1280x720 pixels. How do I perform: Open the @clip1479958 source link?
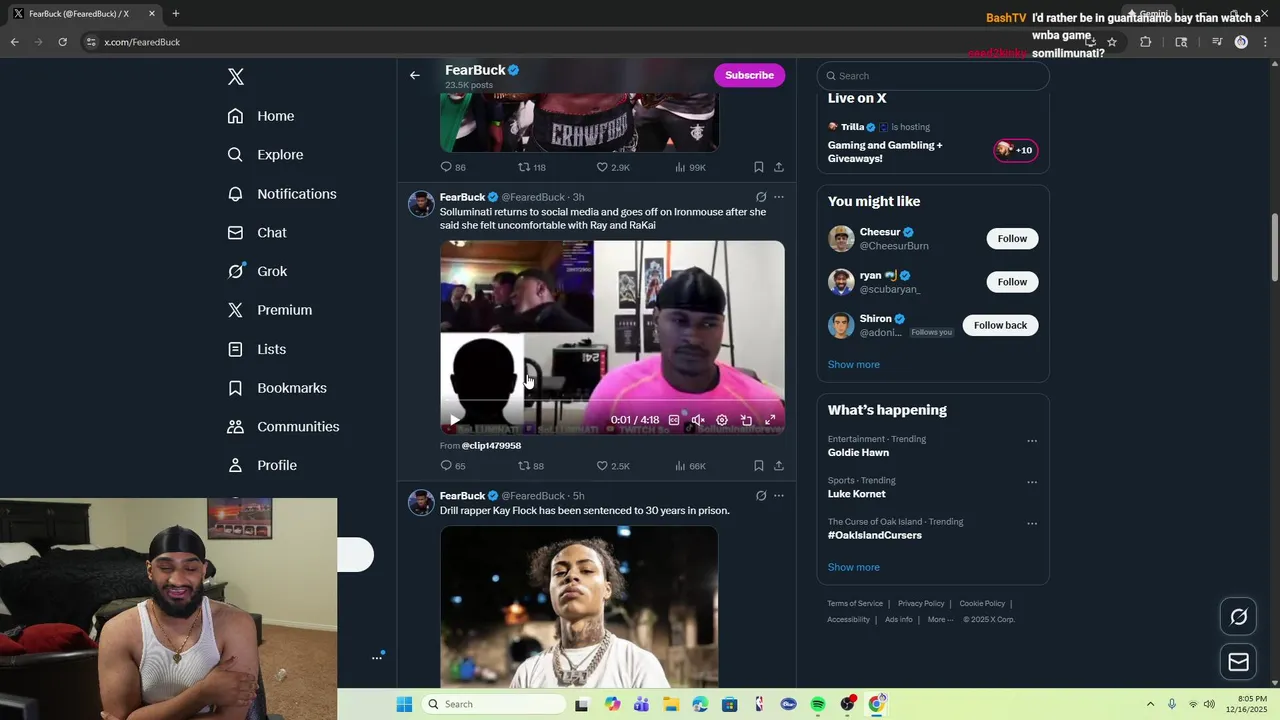(491, 446)
